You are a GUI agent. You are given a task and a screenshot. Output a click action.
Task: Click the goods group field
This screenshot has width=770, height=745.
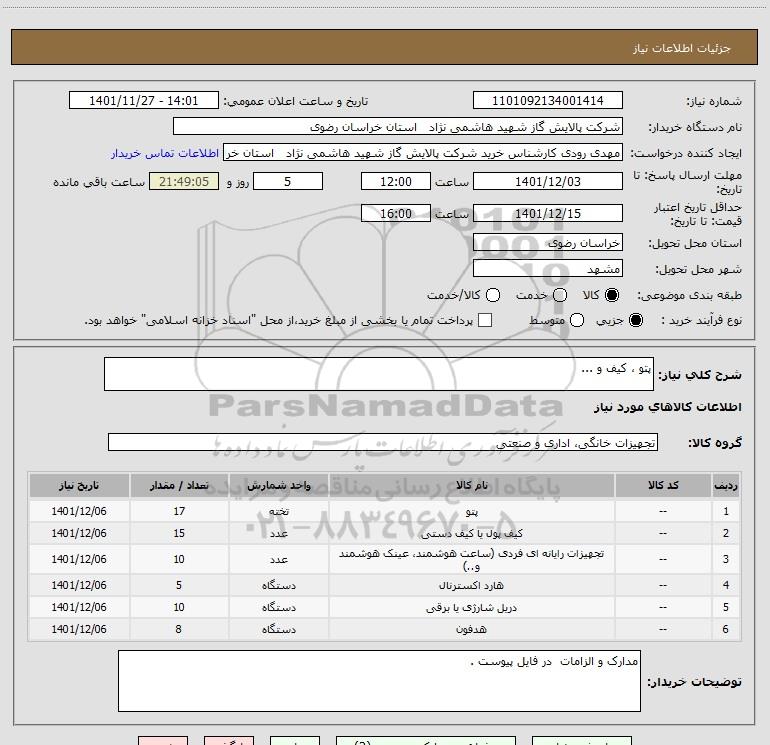point(383,442)
